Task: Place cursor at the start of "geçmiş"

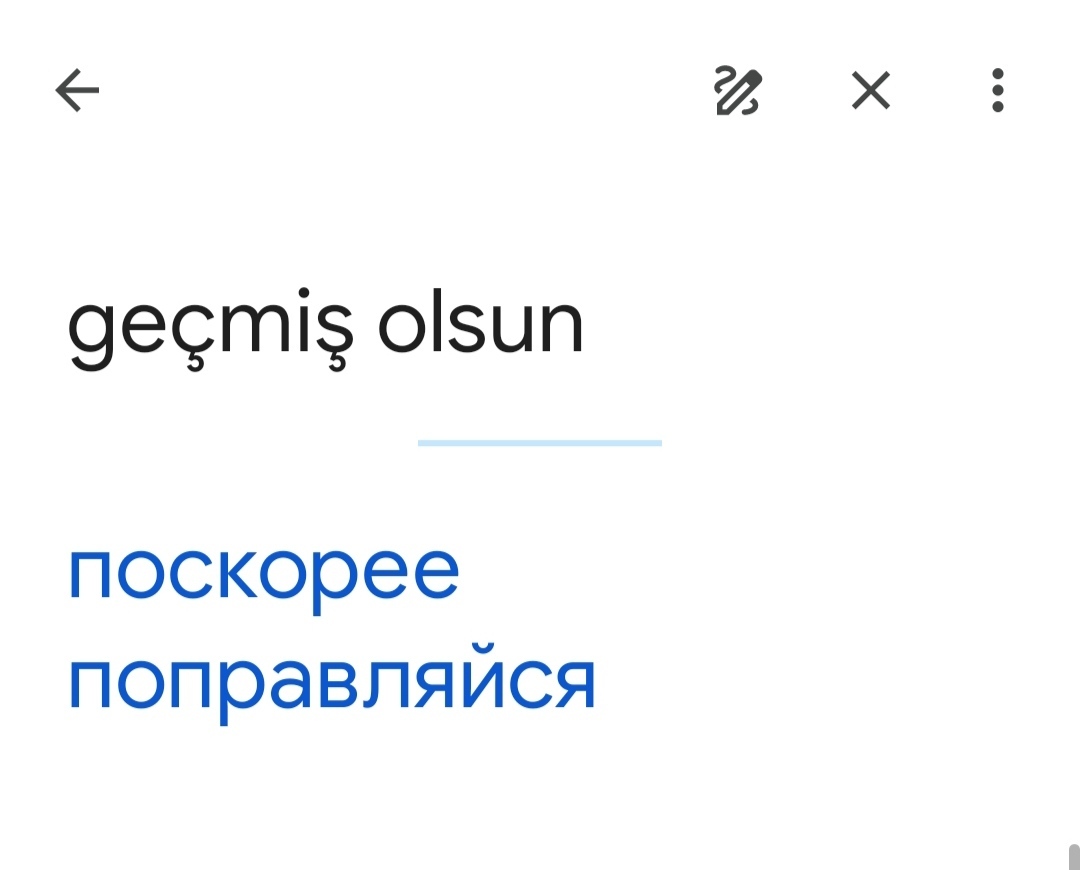Action: click(68, 328)
